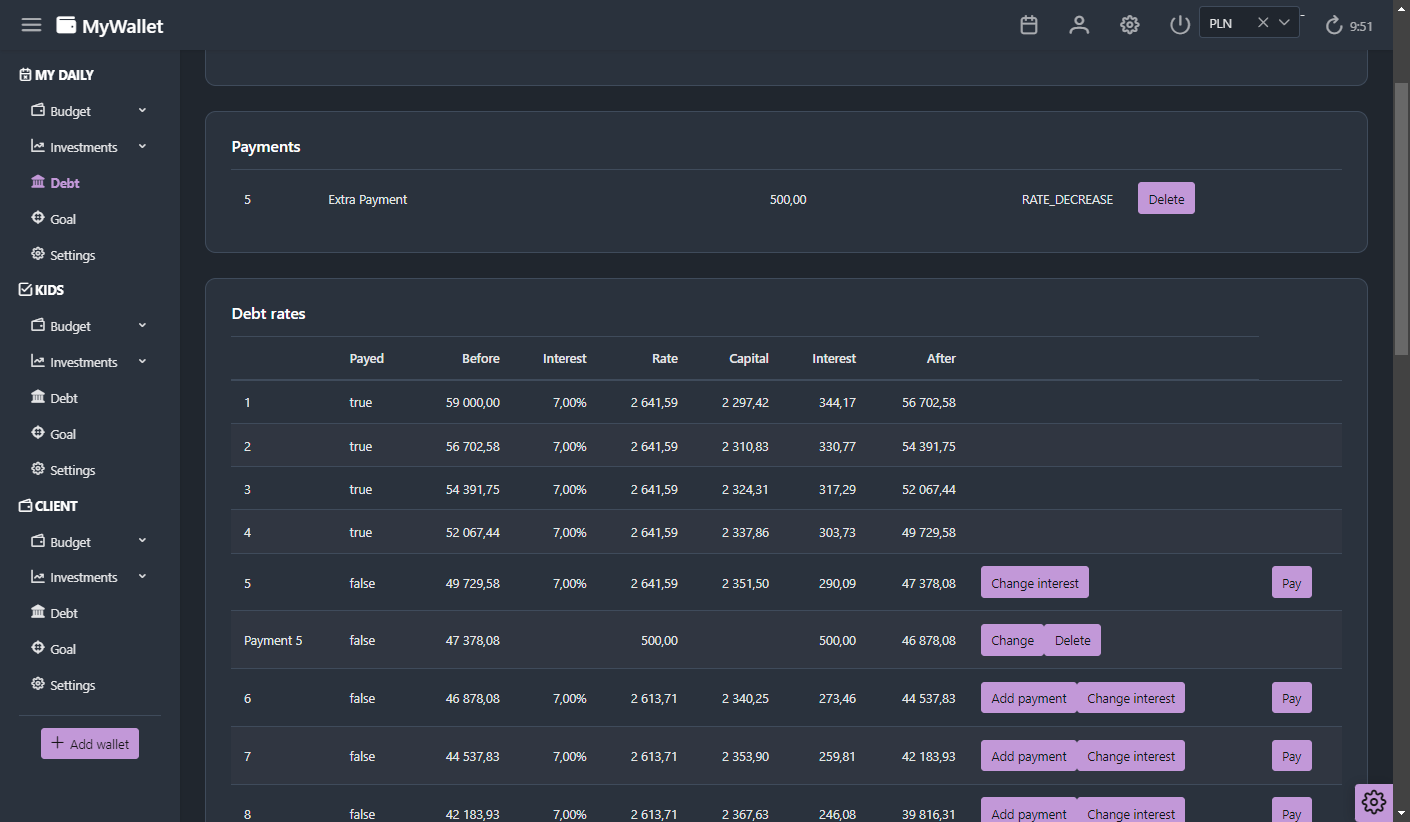Select the CLIENT wallet header
Image resolution: width=1410 pixels, height=822 pixels.
(48, 506)
